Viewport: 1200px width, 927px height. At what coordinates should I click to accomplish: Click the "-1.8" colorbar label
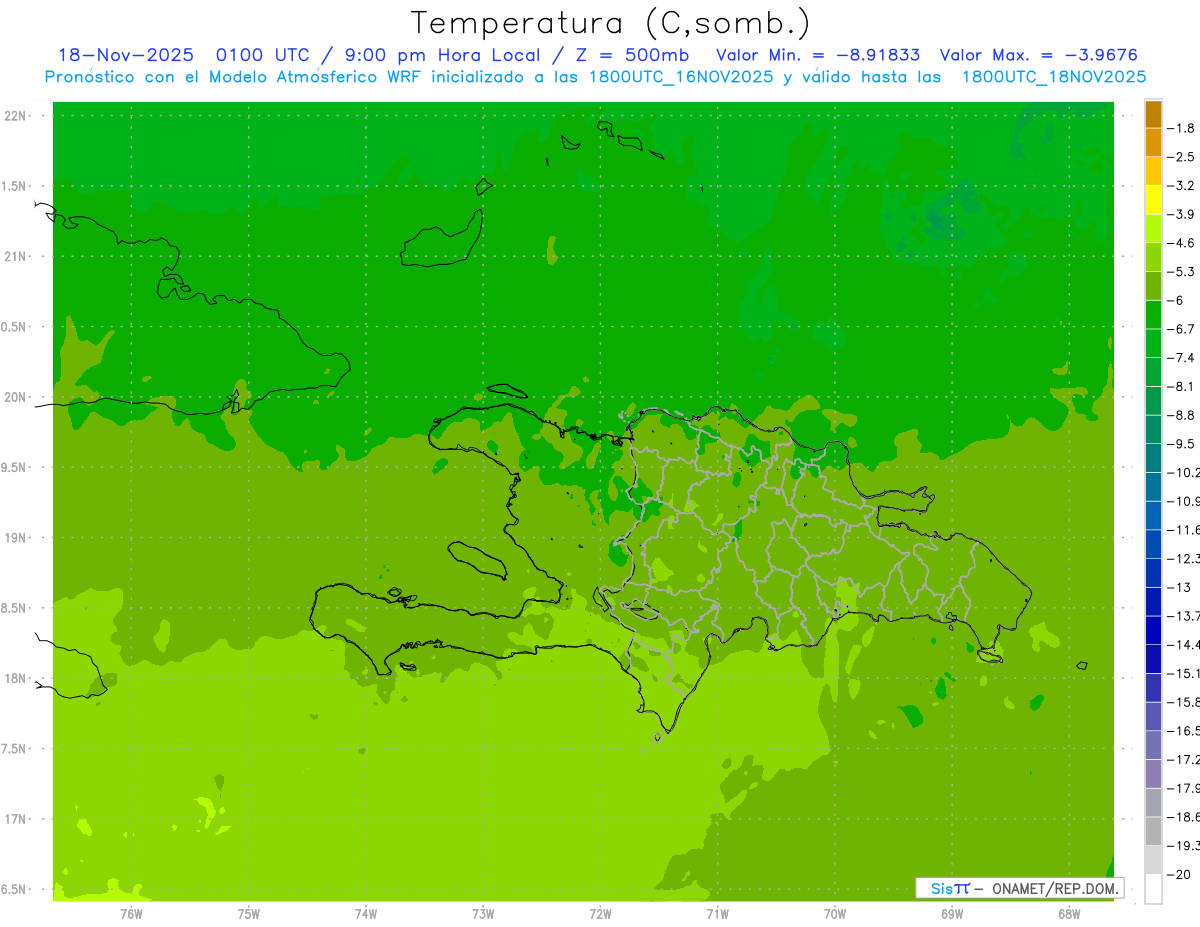pyautogui.click(x=1182, y=128)
